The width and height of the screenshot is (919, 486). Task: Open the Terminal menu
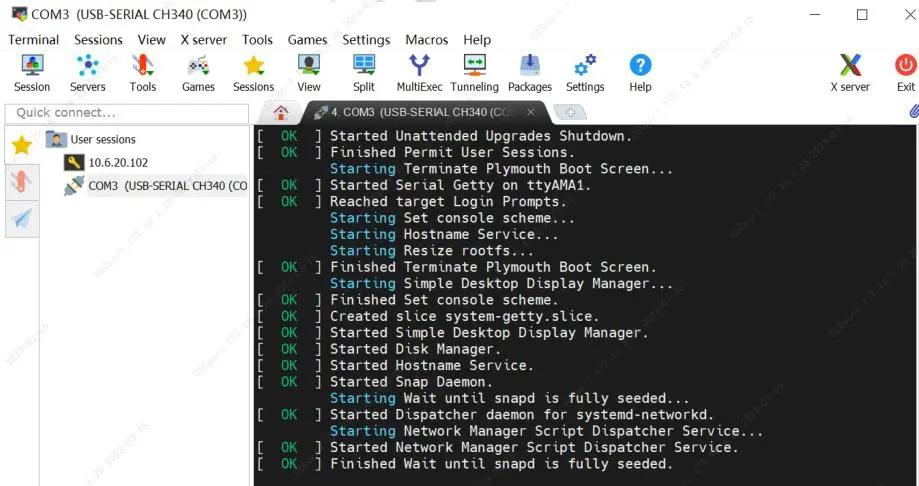(x=33, y=40)
